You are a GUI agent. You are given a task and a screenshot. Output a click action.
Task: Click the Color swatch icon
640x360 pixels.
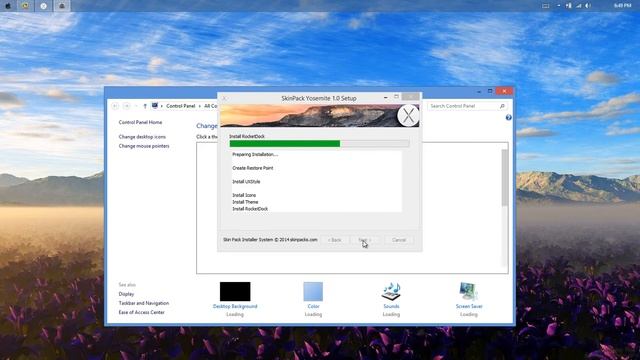(313, 291)
